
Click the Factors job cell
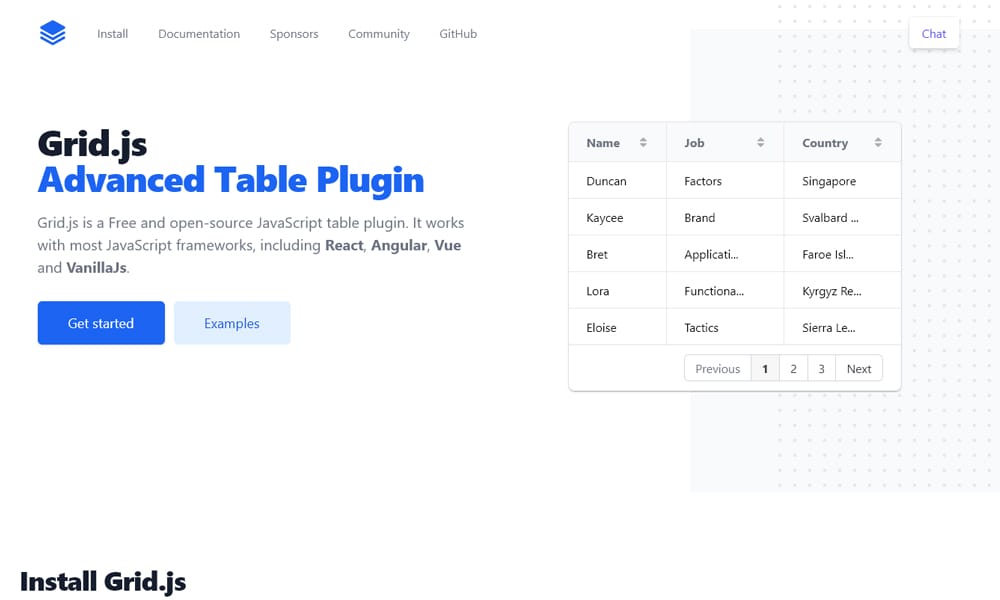(725, 181)
